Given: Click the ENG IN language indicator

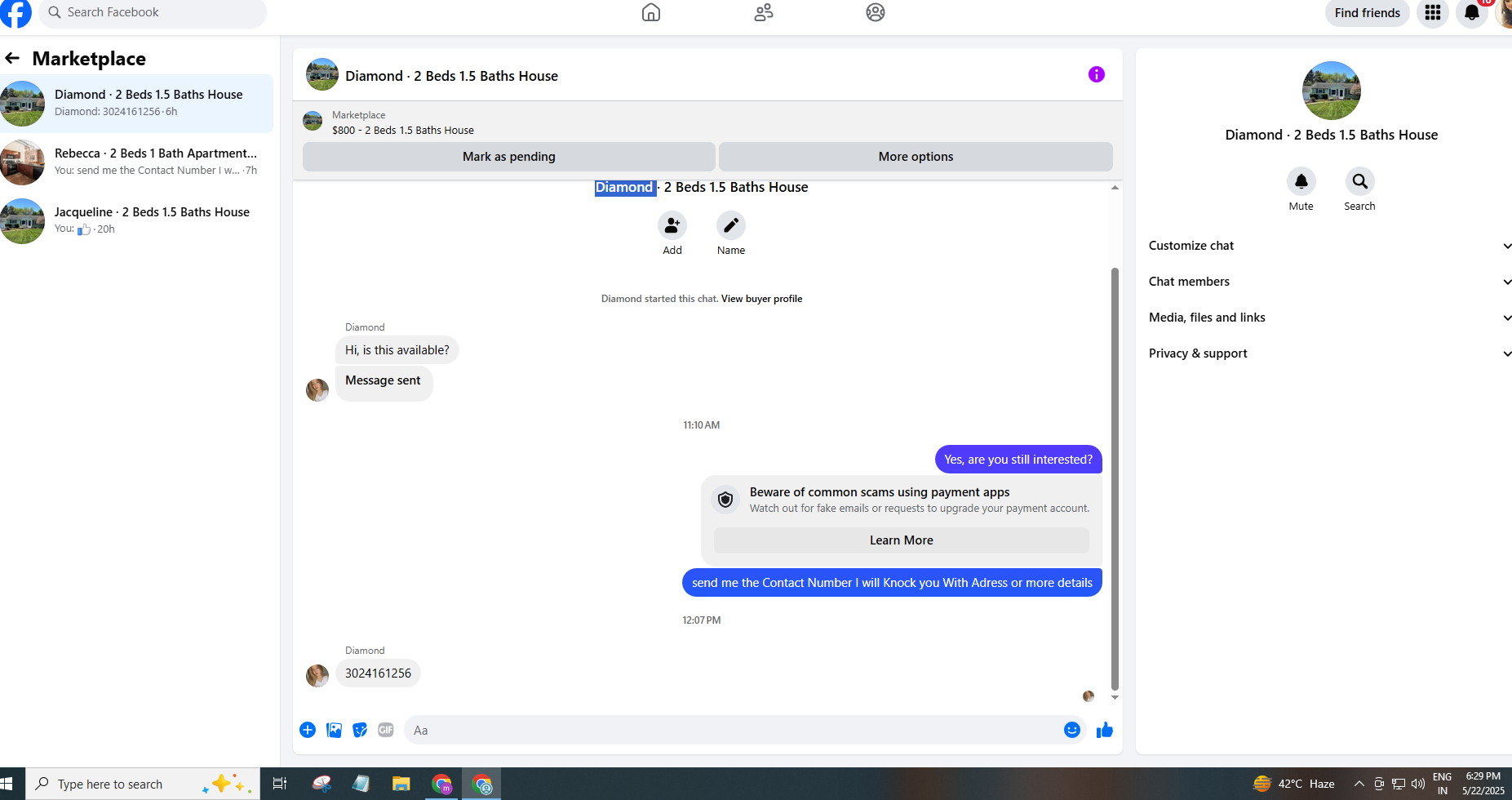Looking at the screenshot, I should tap(1443, 784).
